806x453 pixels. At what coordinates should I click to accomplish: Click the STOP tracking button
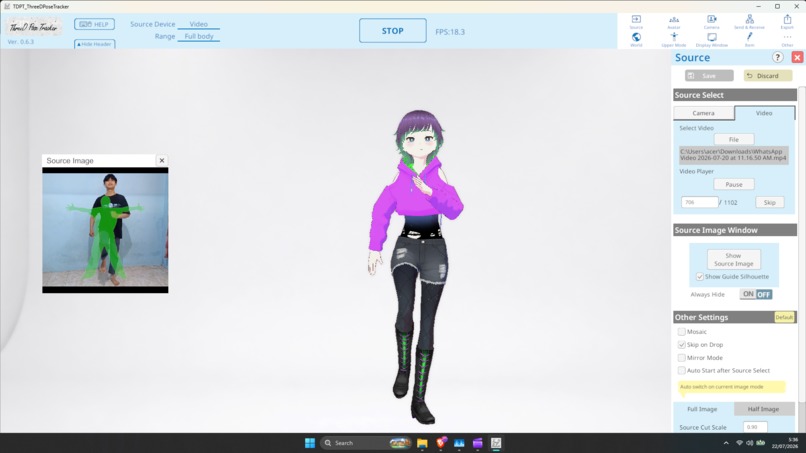pos(393,31)
